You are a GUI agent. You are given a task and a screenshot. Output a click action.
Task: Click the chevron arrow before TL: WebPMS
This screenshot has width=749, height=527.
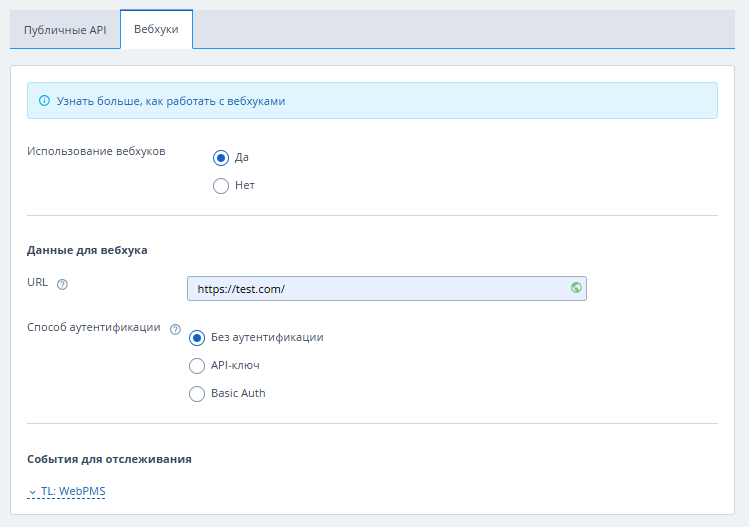pos(32,492)
